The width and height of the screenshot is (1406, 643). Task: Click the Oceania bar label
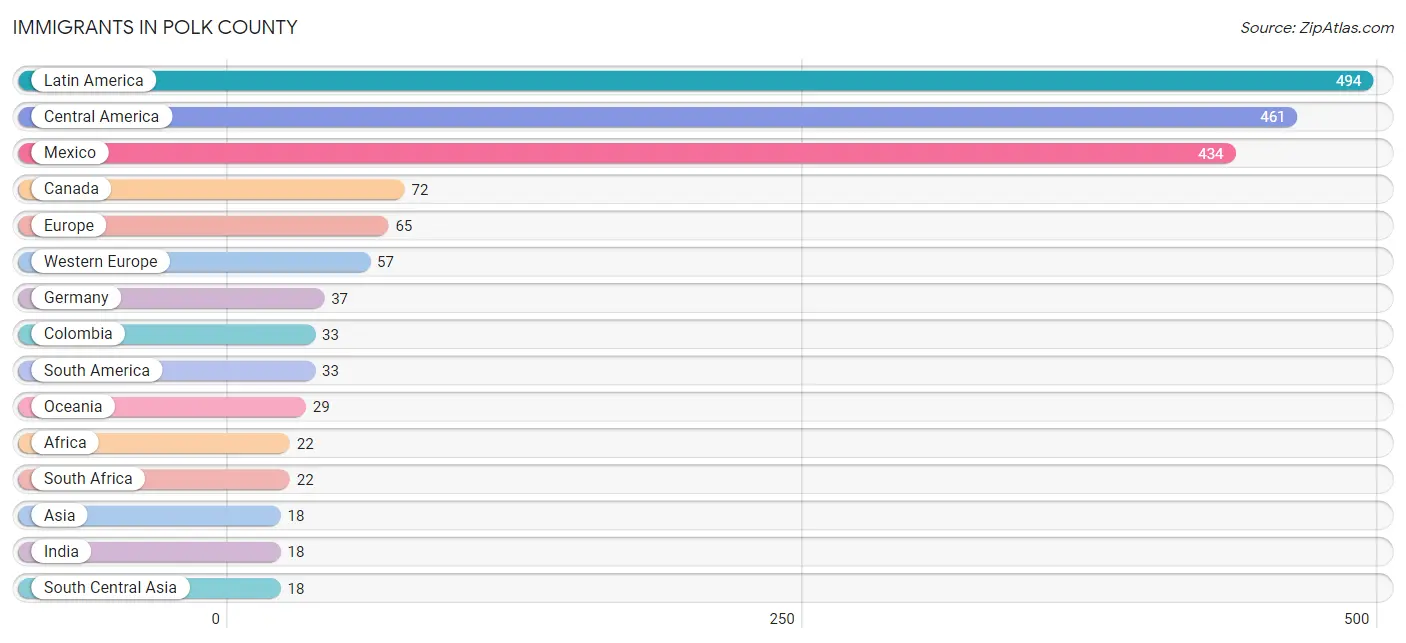73,406
